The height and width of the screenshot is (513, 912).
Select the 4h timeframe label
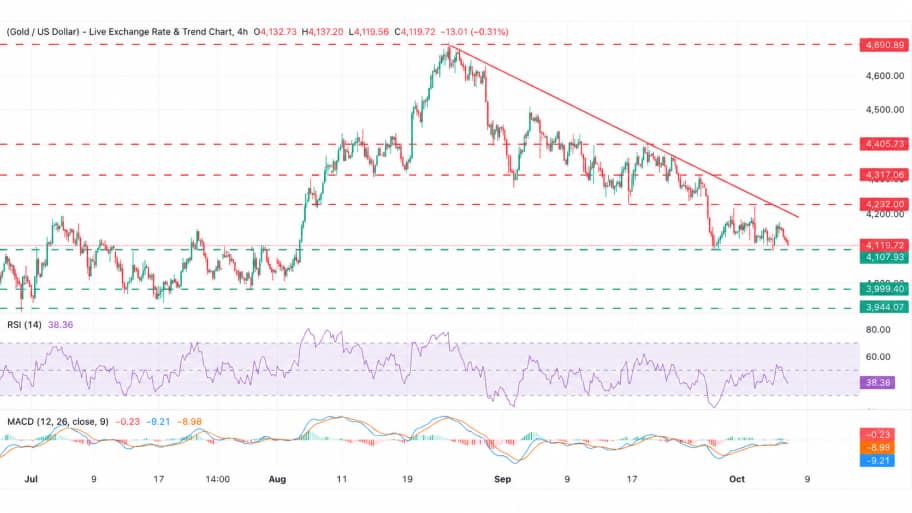(x=243, y=31)
